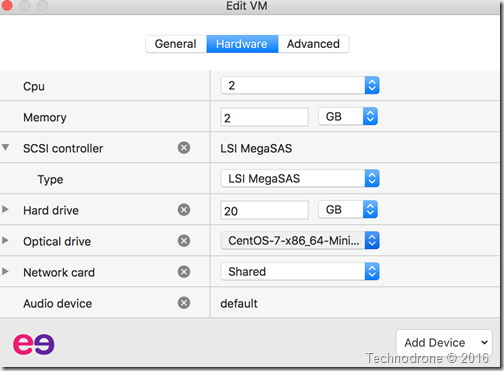Open the SCSI Type LSI MegaSAS dropdown
504x371 pixels.
pyautogui.click(x=300, y=178)
